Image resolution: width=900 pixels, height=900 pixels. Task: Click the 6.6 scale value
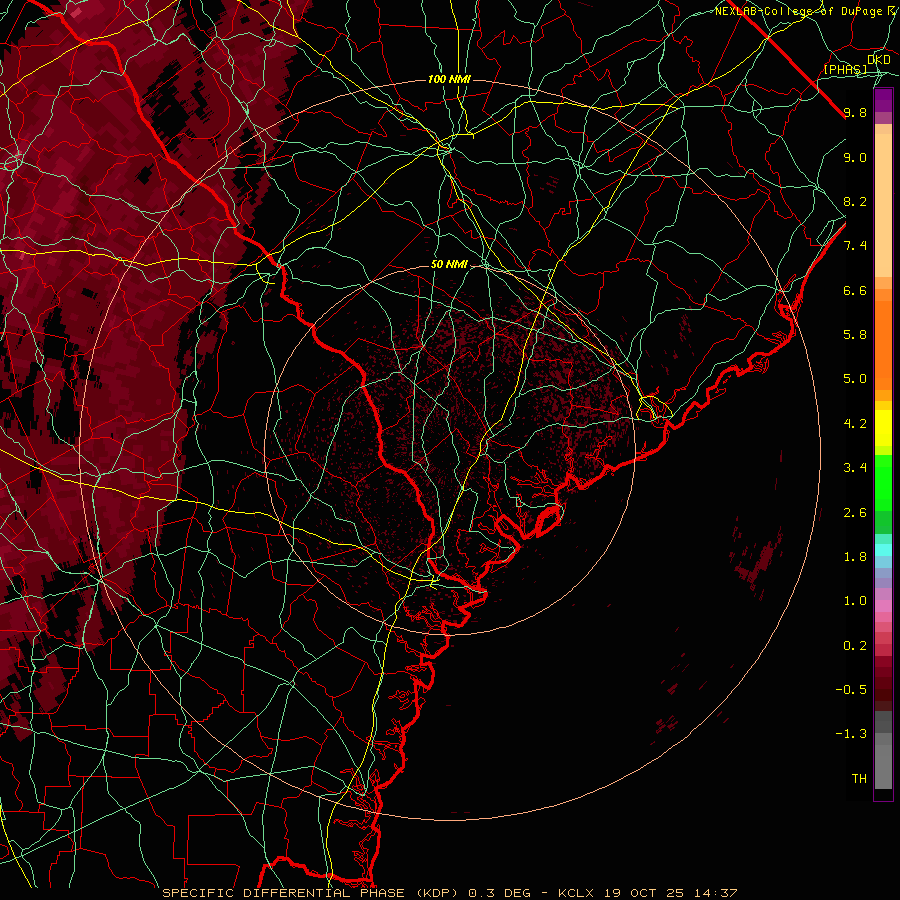click(x=855, y=290)
